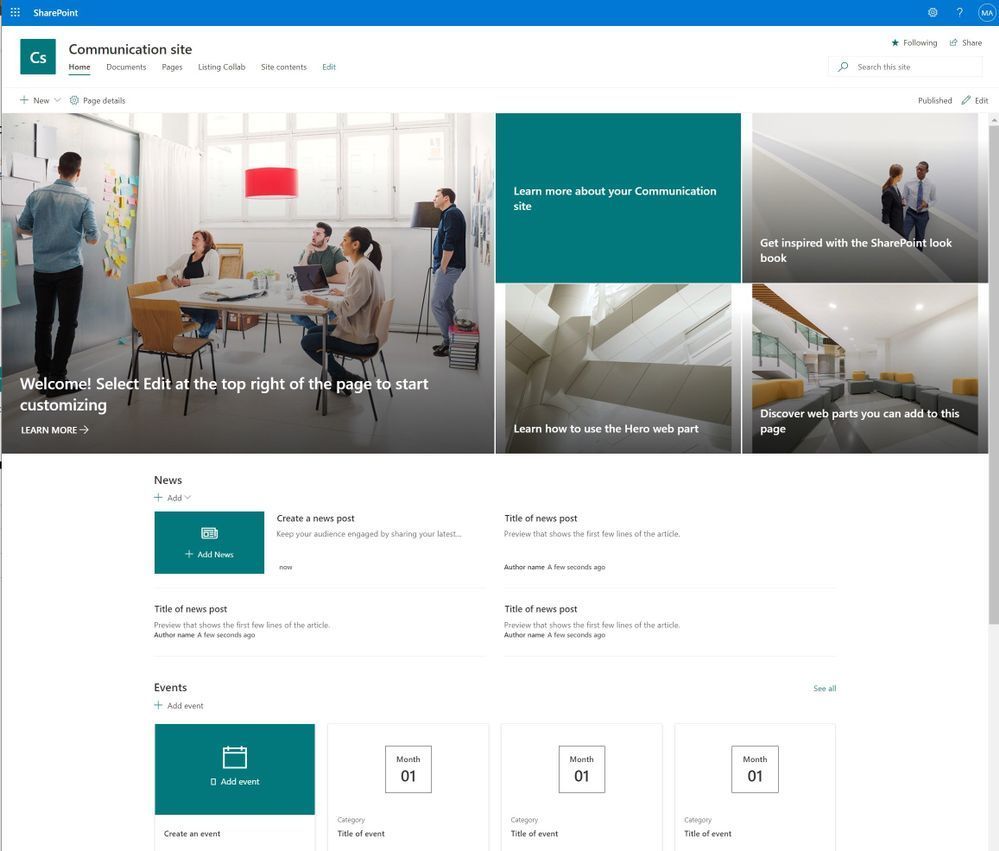Click the Cs site logo

pos(38,57)
